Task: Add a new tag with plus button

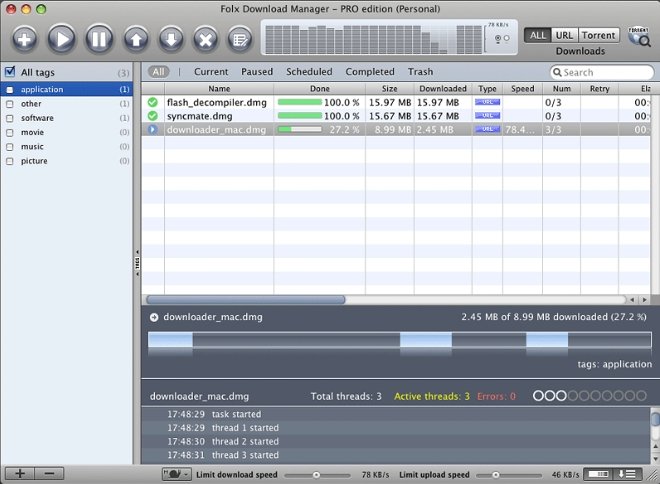Action: tap(19, 473)
